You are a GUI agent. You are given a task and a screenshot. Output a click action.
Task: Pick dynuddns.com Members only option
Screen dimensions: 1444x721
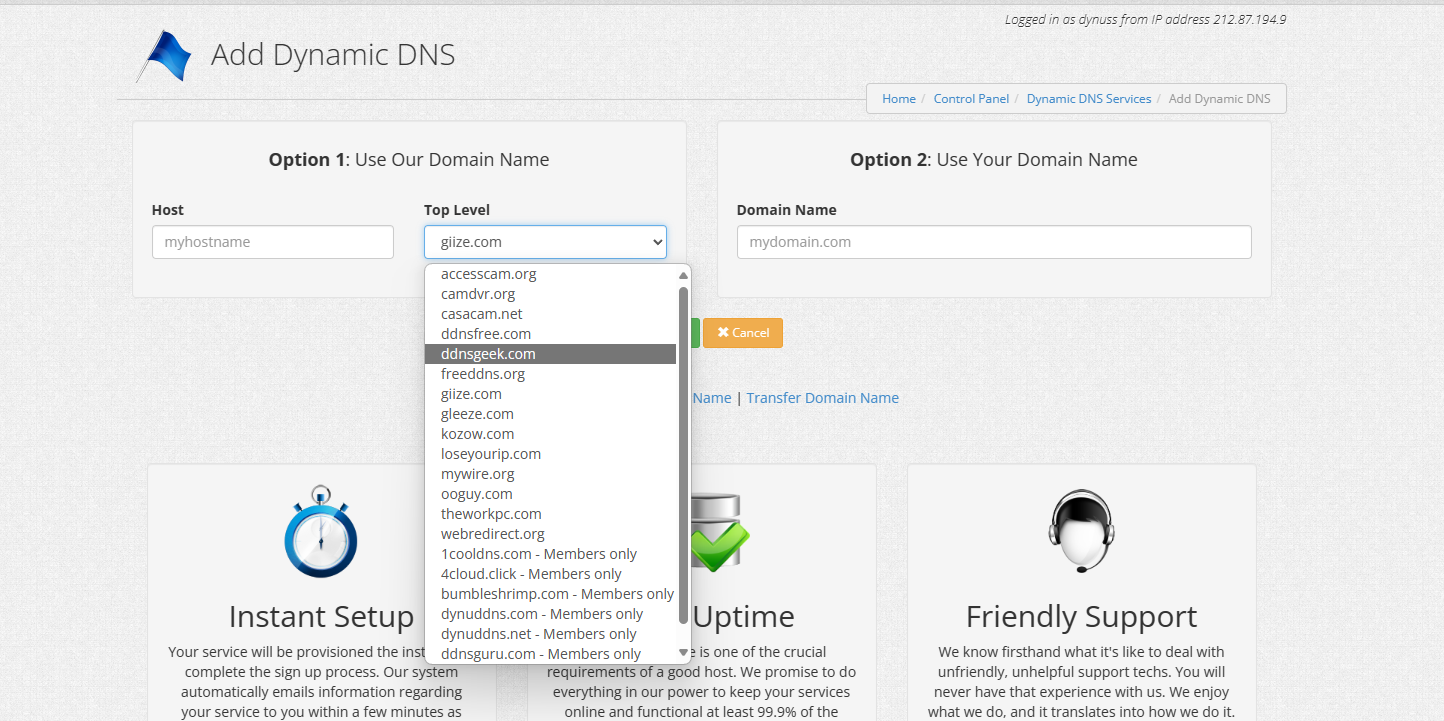coord(550,614)
